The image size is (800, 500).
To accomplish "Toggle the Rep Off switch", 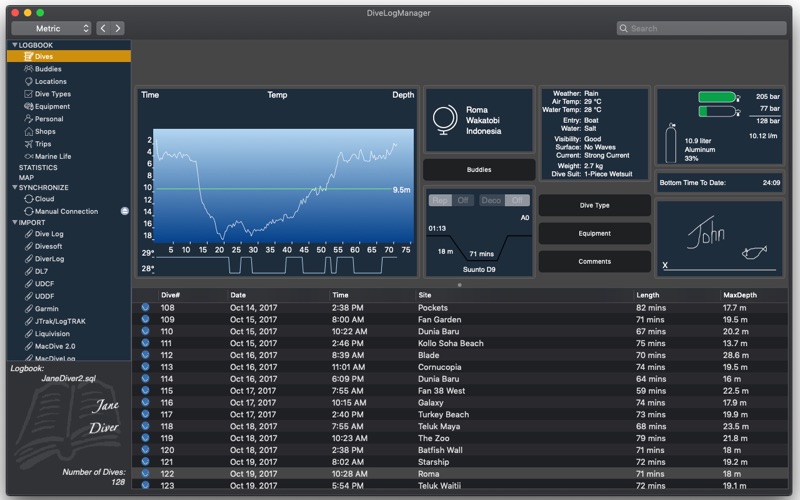I will pos(451,200).
